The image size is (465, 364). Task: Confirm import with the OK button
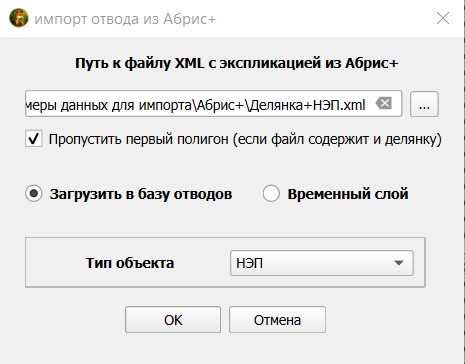coord(173,320)
